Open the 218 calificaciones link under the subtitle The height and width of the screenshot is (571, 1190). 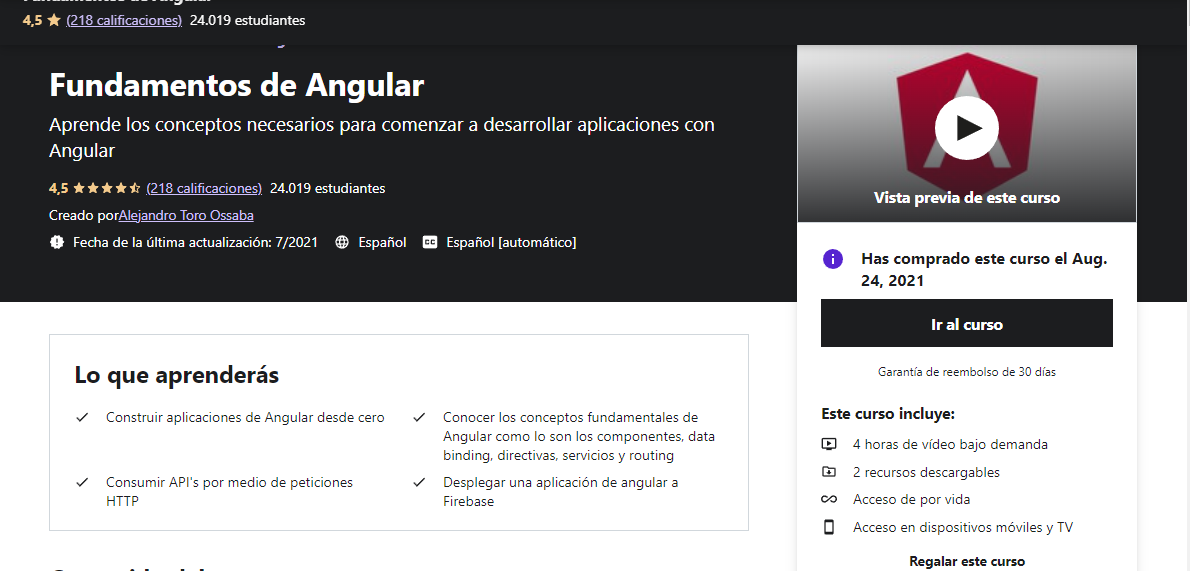coord(204,188)
